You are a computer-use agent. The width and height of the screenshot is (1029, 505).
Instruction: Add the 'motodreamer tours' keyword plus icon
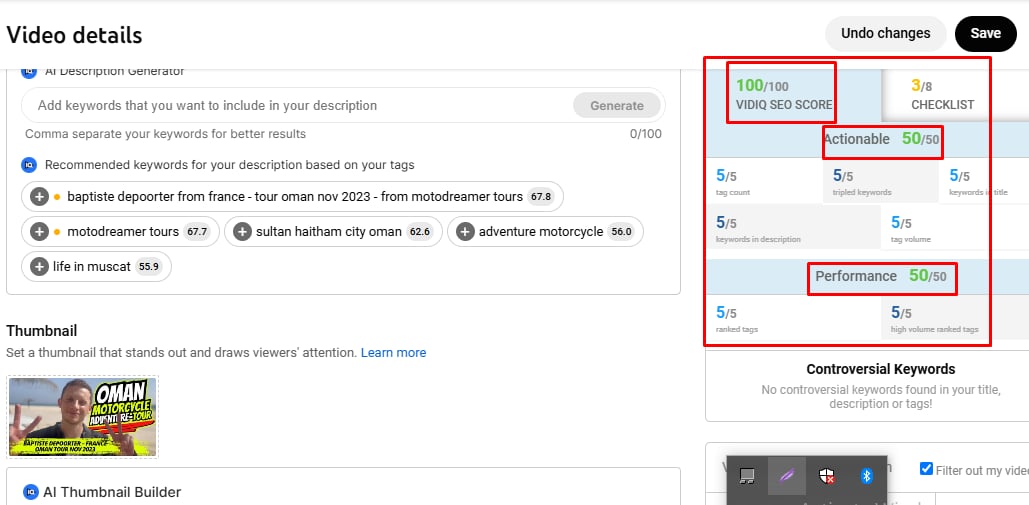pyautogui.click(x=40, y=232)
